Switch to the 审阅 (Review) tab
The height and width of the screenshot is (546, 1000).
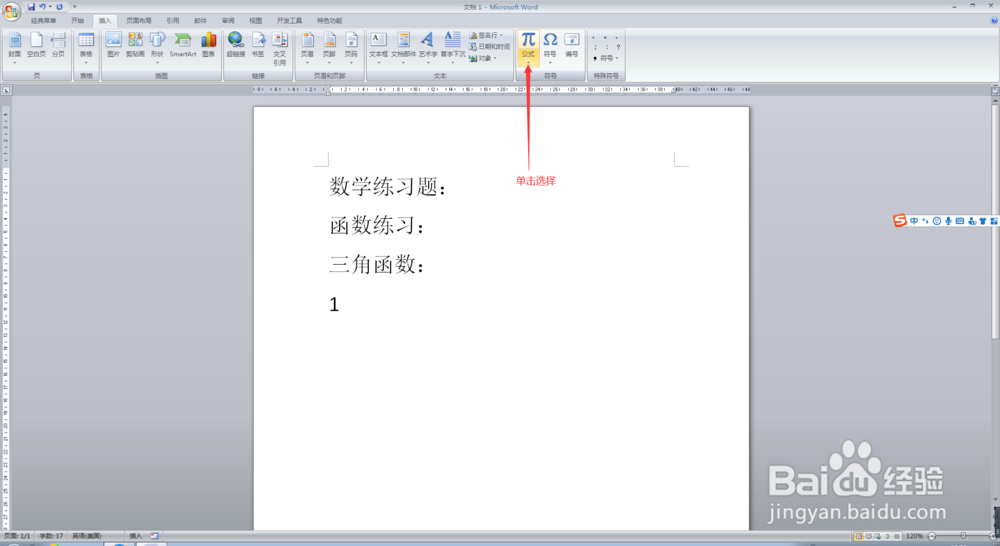(x=228, y=20)
